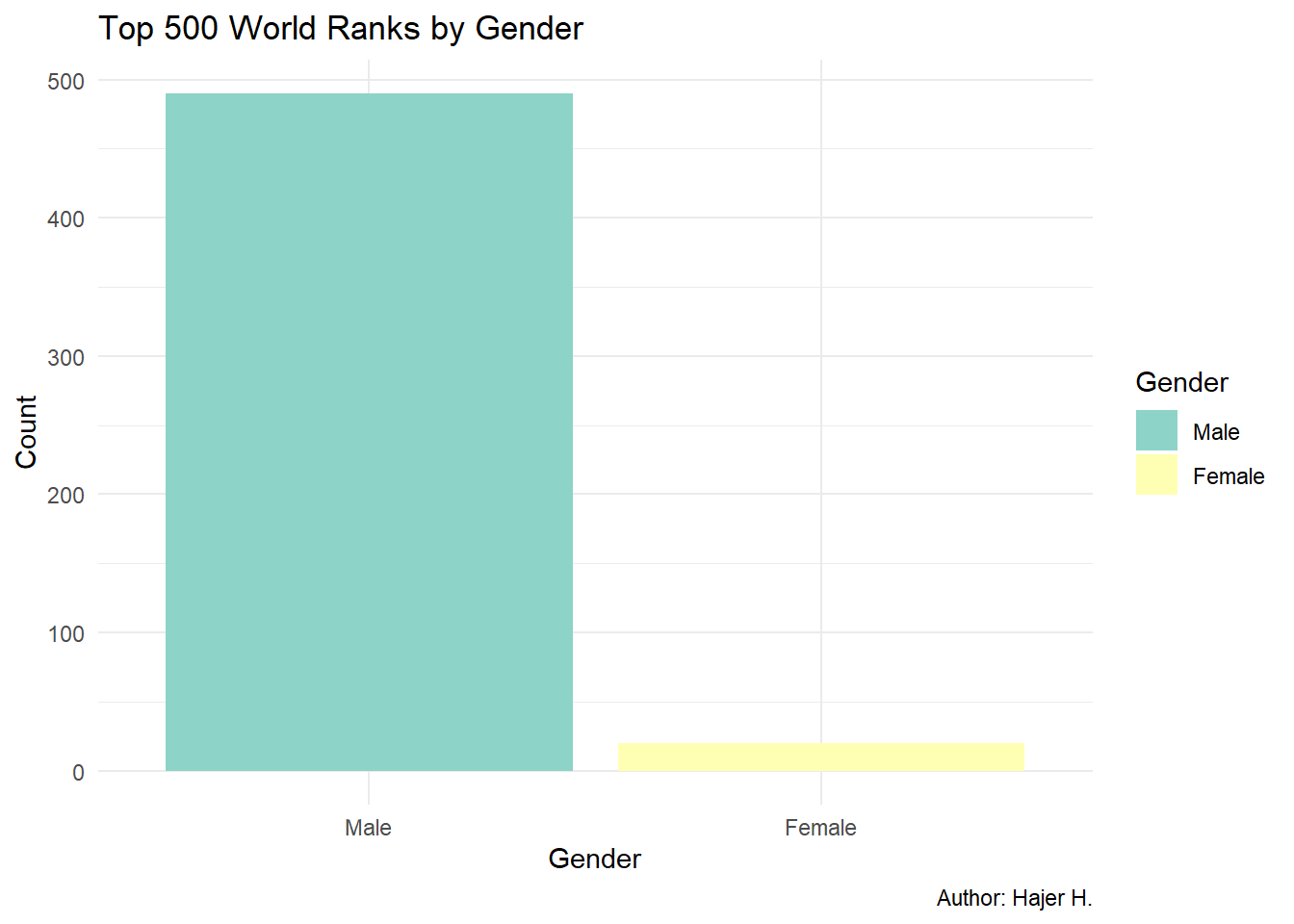Image resolution: width=1294 pixels, height=924 pixels.
Task: Click the chart title Top 500 World Ranks
Action: point(341,29)
